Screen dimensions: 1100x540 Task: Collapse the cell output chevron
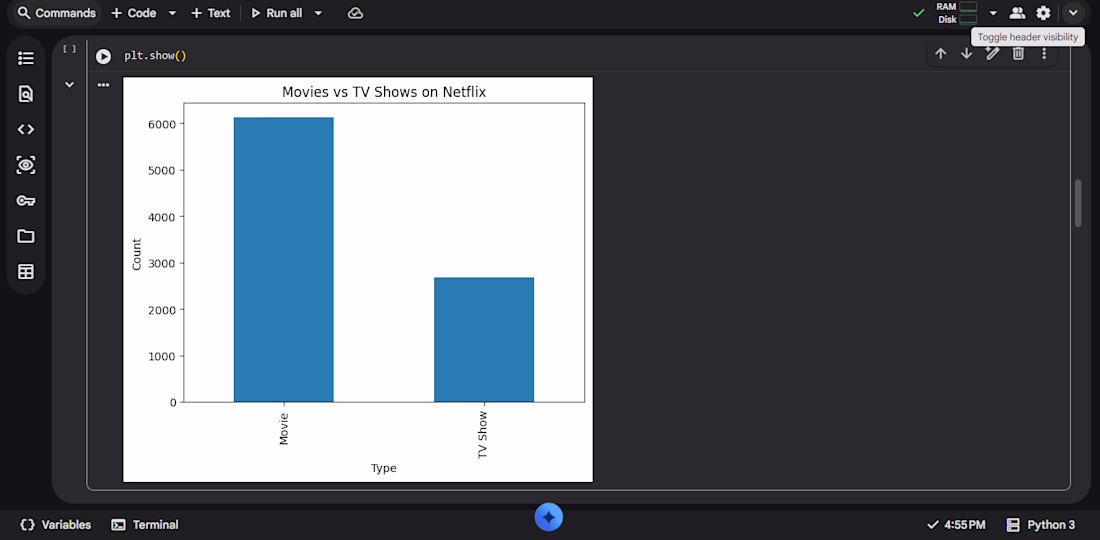(69, 85)
